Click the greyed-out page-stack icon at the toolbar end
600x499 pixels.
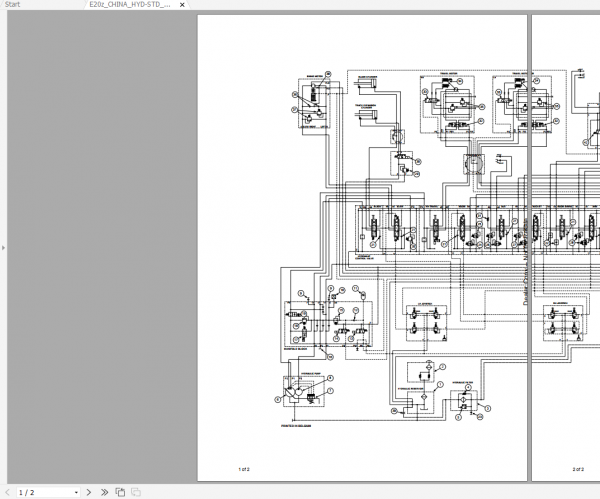[x=136, y=492]
